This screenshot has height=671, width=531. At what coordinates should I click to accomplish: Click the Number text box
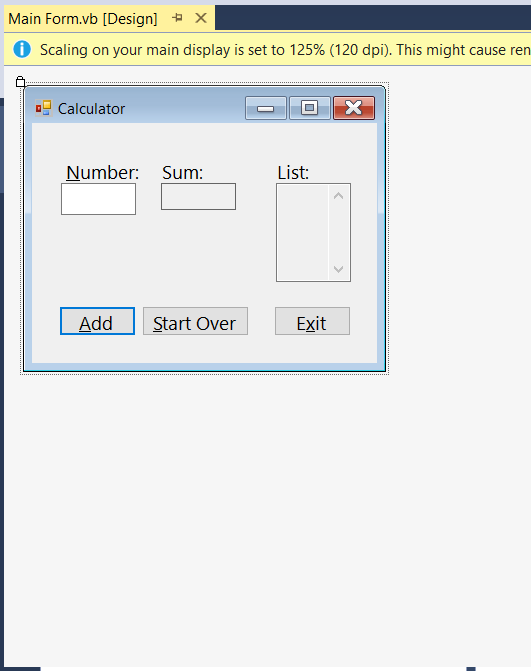(x=98, y=199)
